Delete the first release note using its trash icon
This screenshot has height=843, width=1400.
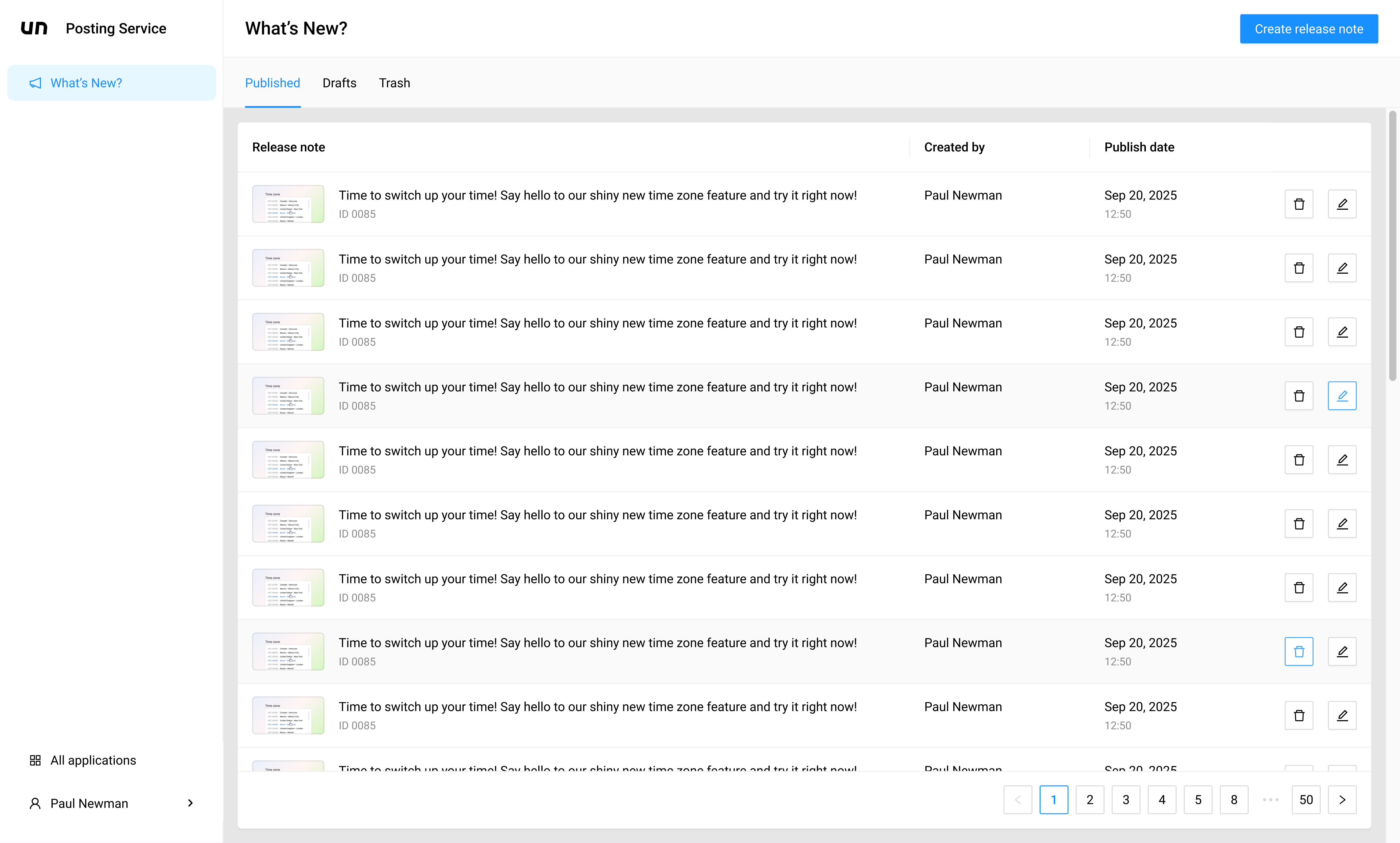coord(1299,204)
